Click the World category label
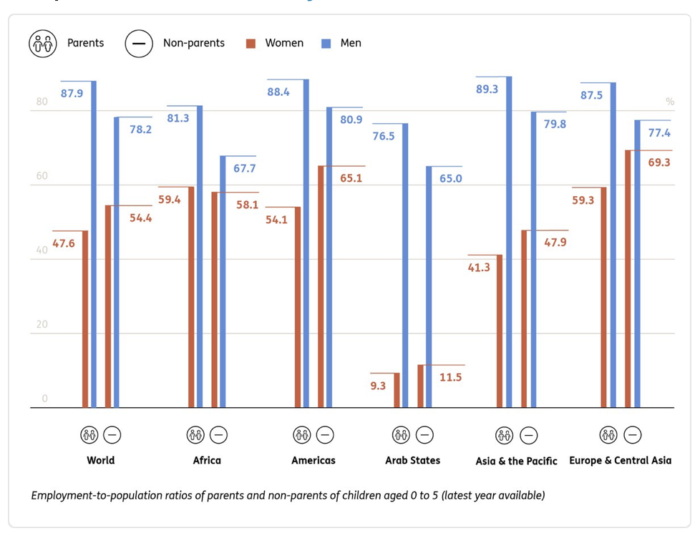The width and height of the screenshot is (700, 541). tap(100, 461)
